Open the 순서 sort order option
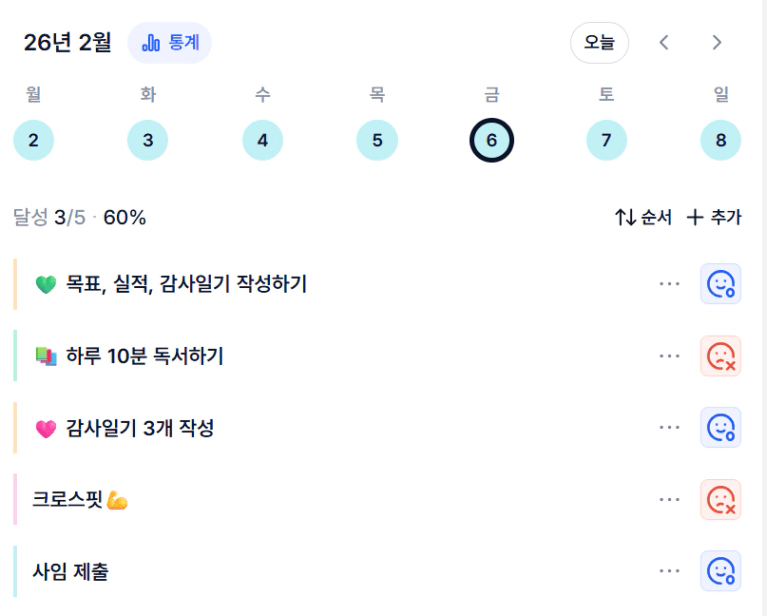Image resolution: width=767 pixels, height=616 pixels. [x=643, y=217]
